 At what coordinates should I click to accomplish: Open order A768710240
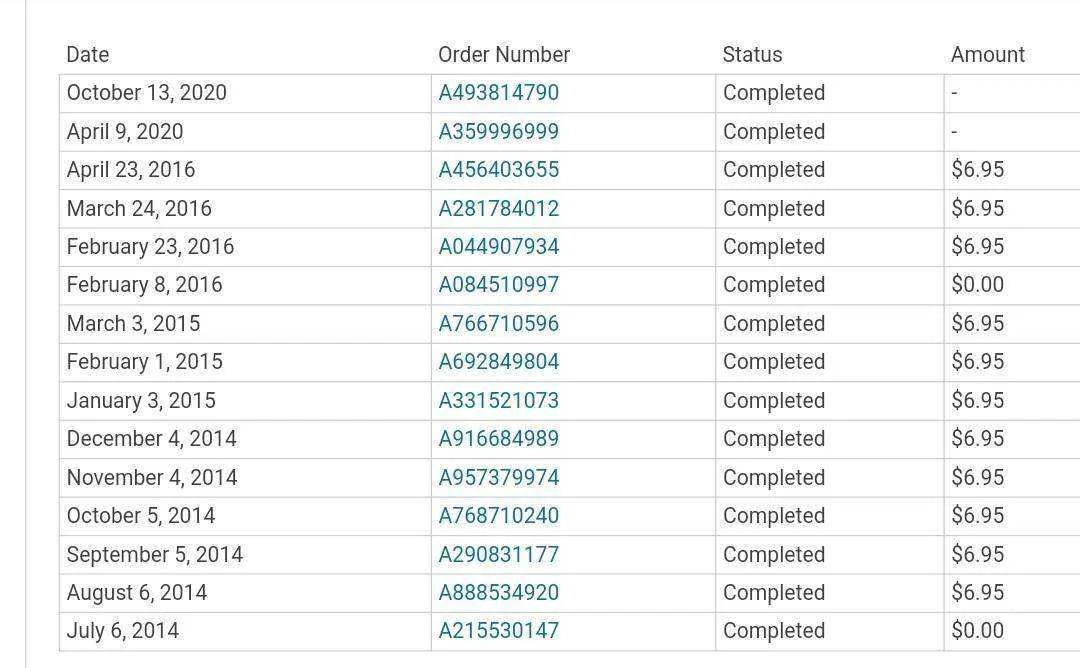point(499,516)
